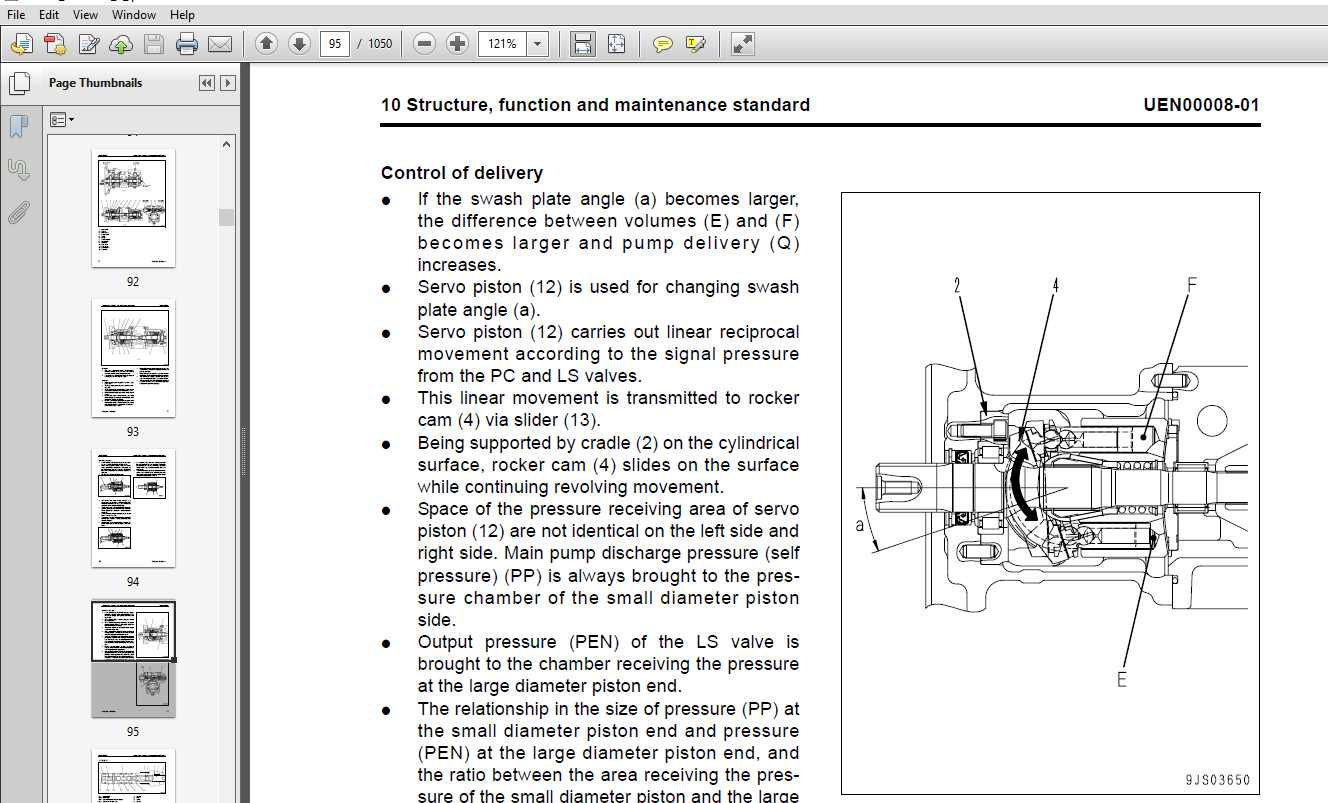Click the page header '10 Structure, function and maintenance standard'
Image resolution: width=1328 pixels, height=803 pixels.
click(595, 105)
